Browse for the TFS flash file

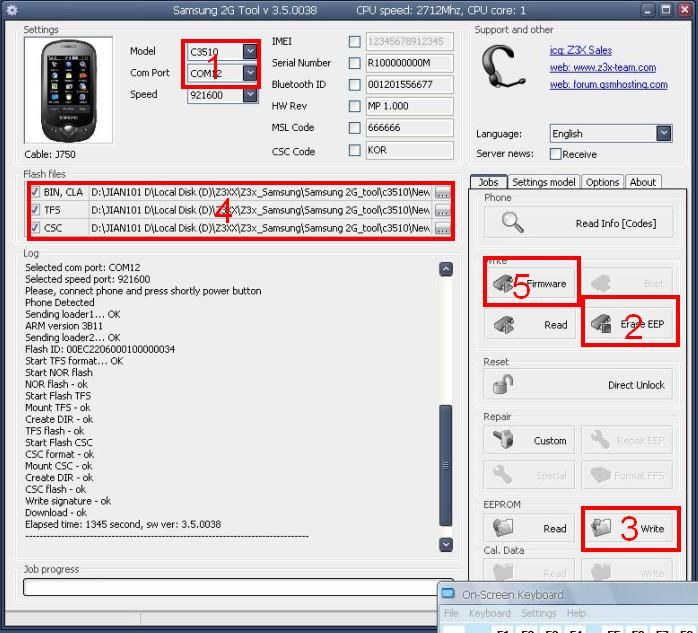[442, 210]
